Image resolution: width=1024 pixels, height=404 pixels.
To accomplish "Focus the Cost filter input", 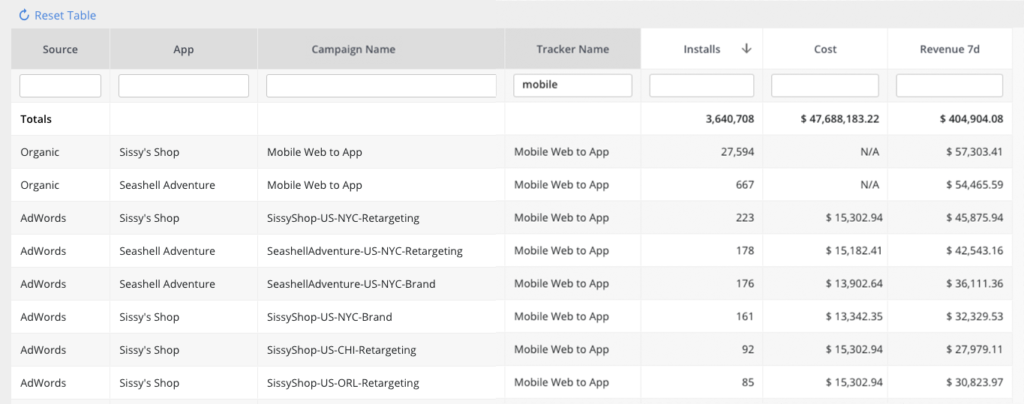I will 825,85.
